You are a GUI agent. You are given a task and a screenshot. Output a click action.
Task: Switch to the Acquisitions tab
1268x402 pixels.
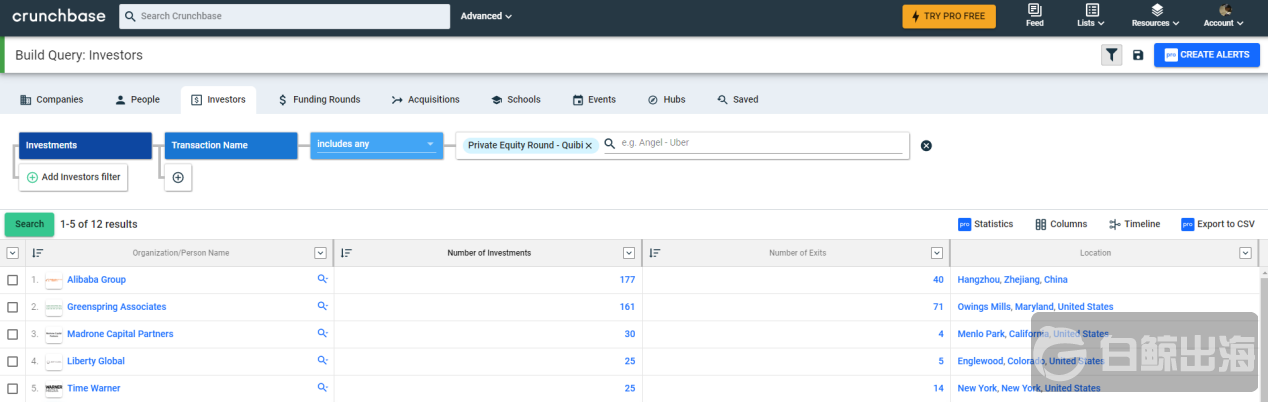coord(425,100)
